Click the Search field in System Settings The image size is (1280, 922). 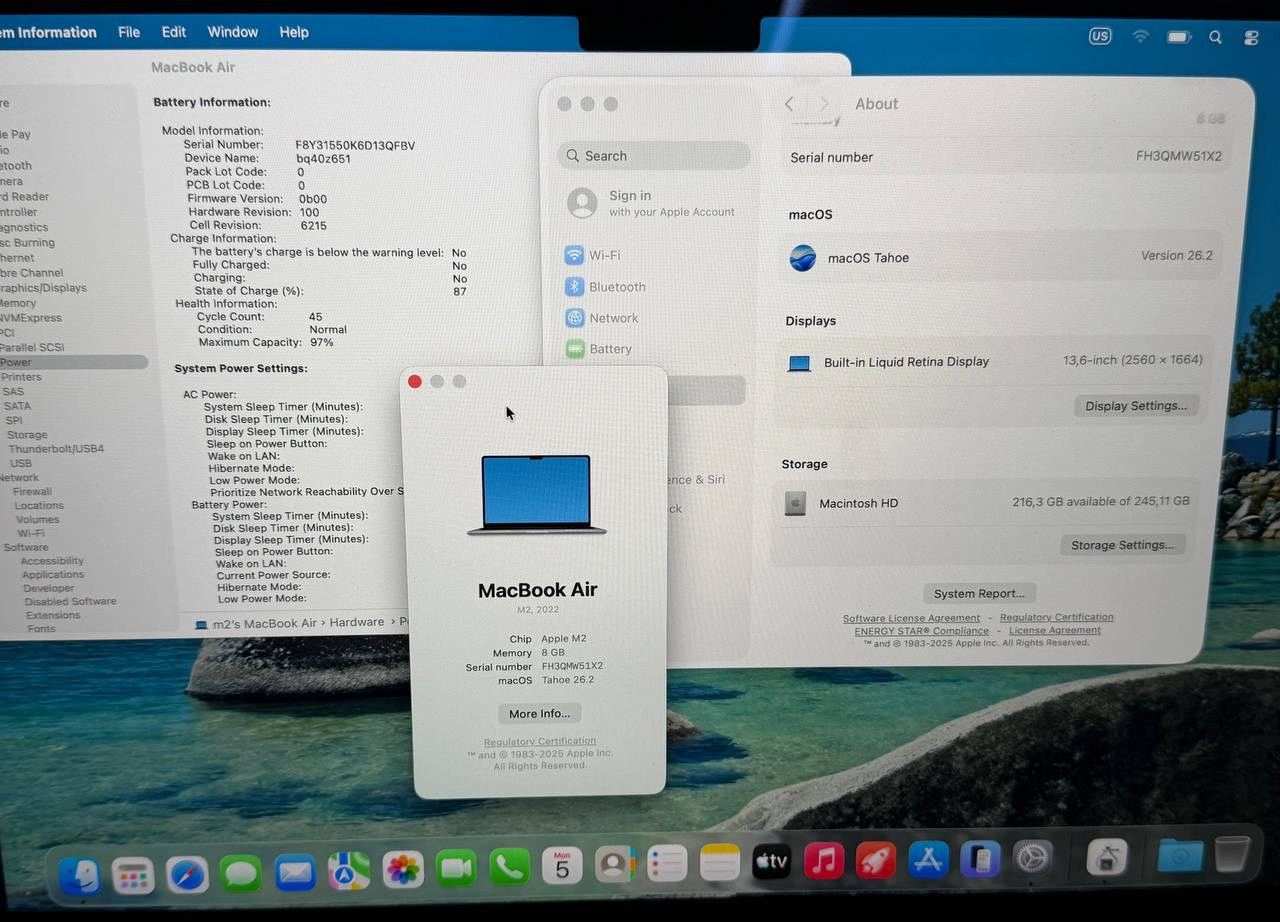[x=654, y=156]
